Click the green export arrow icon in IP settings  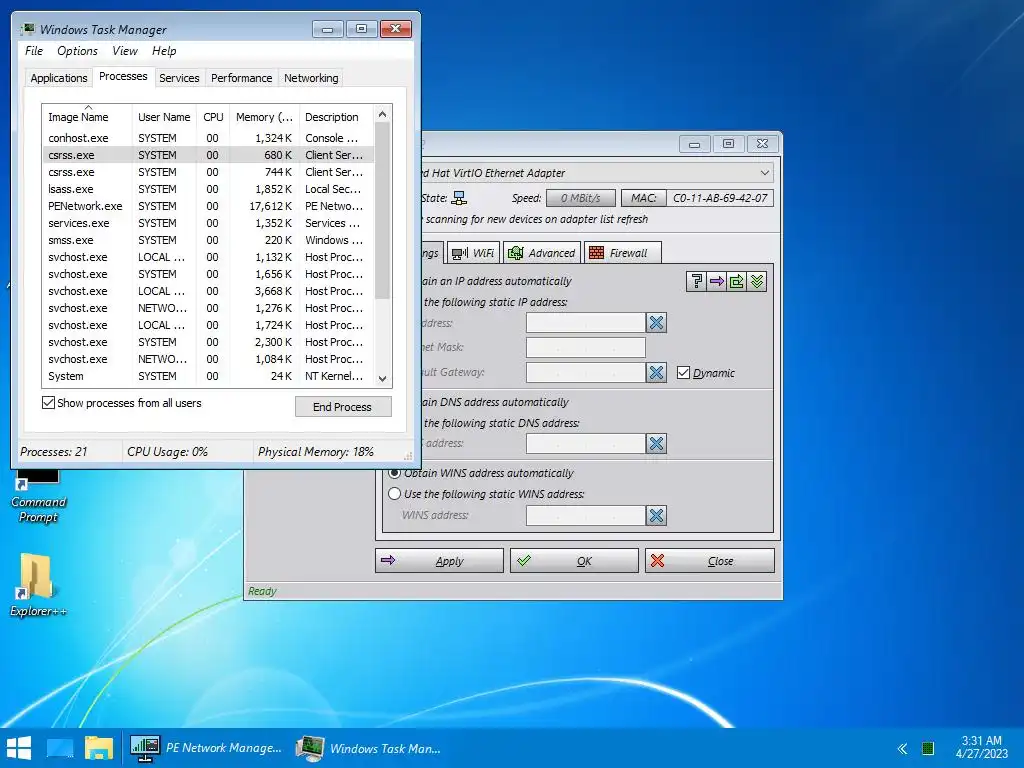click(737, 281)
